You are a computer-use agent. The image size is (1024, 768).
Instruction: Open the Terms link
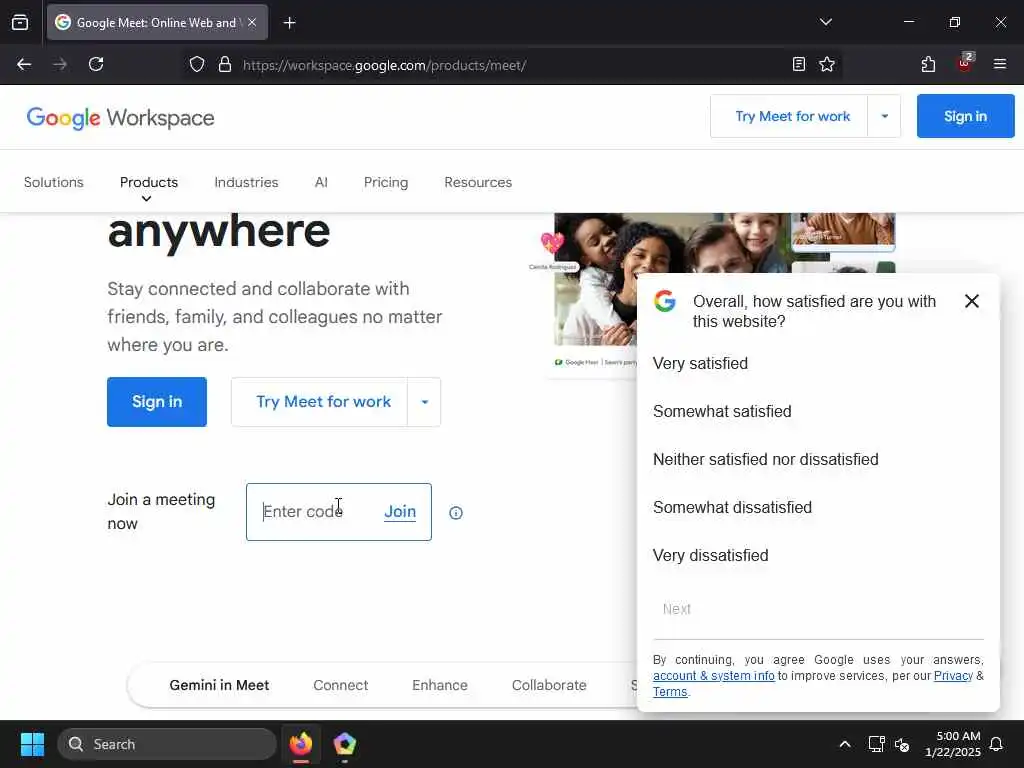(x=670, y=692)
